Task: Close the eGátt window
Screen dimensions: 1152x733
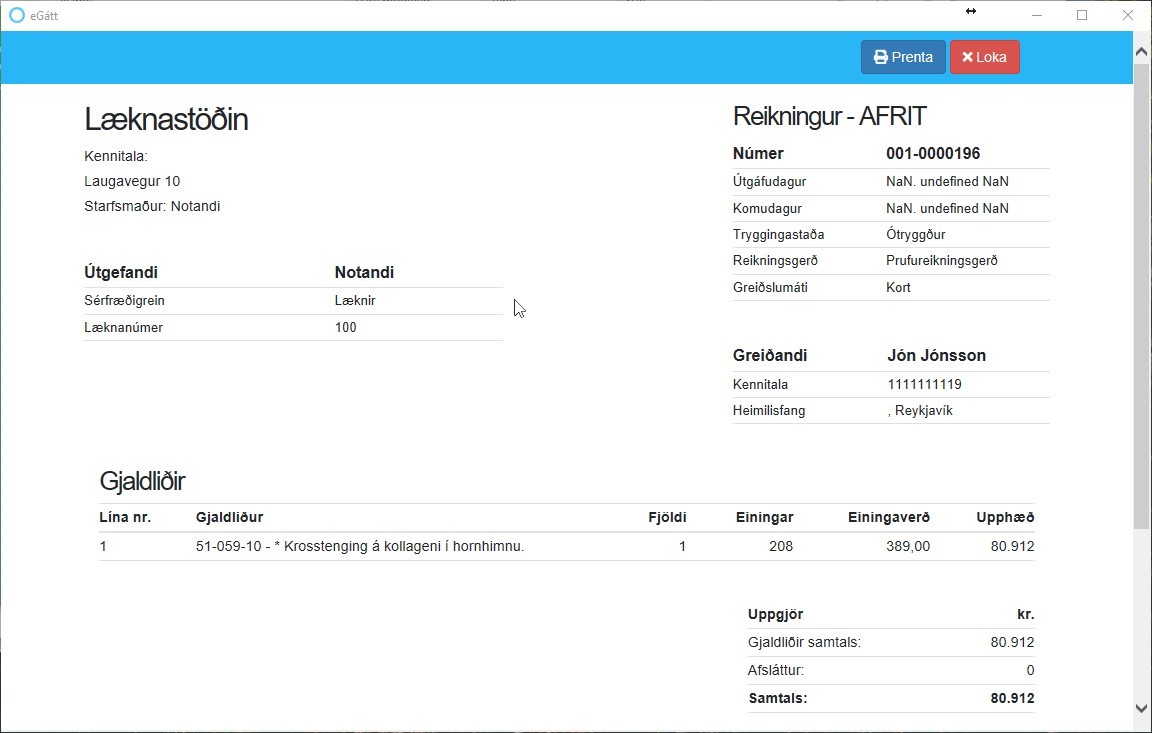Action: 1128,15
